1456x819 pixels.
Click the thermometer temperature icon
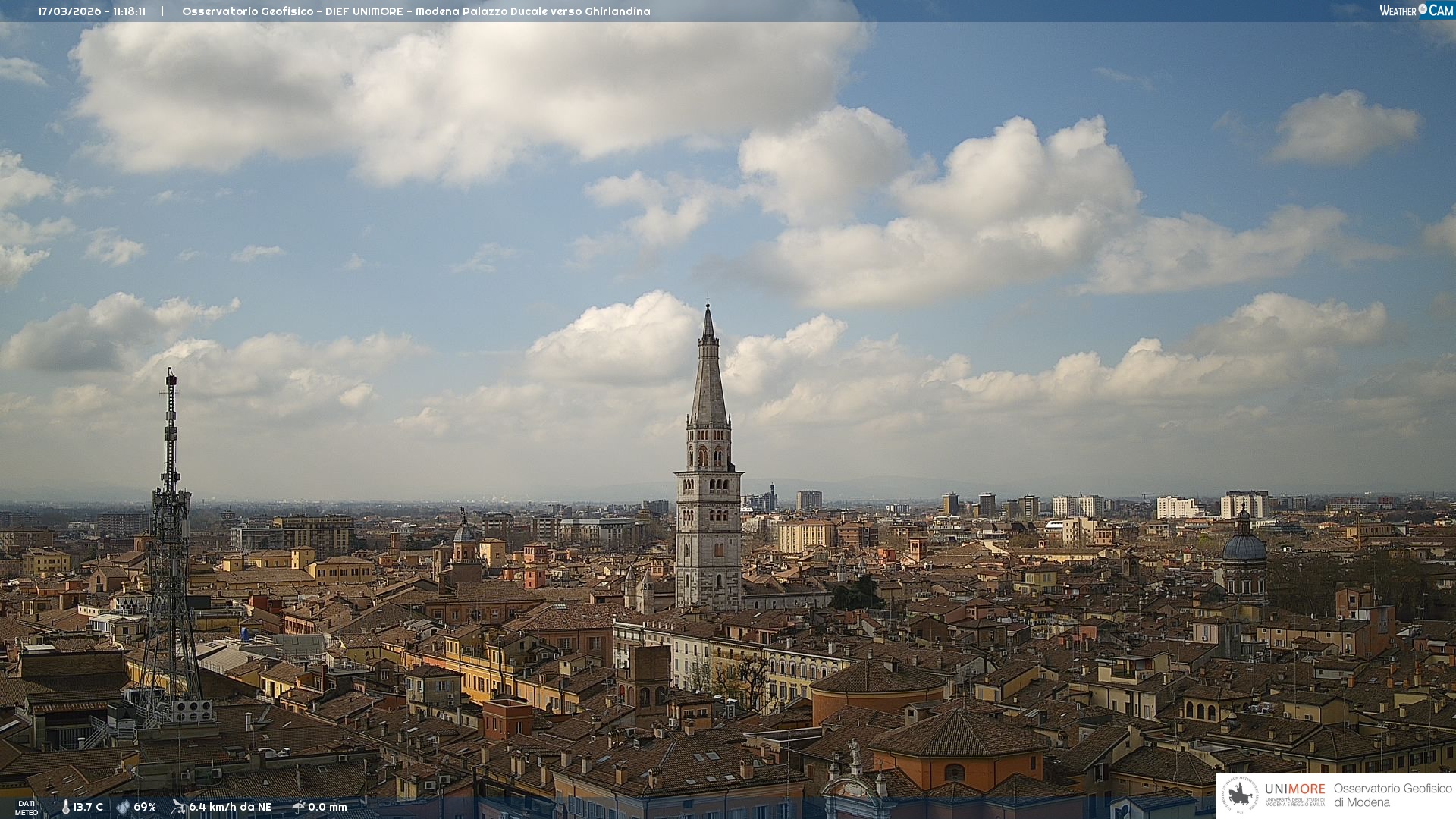click(x=65, y=808)
